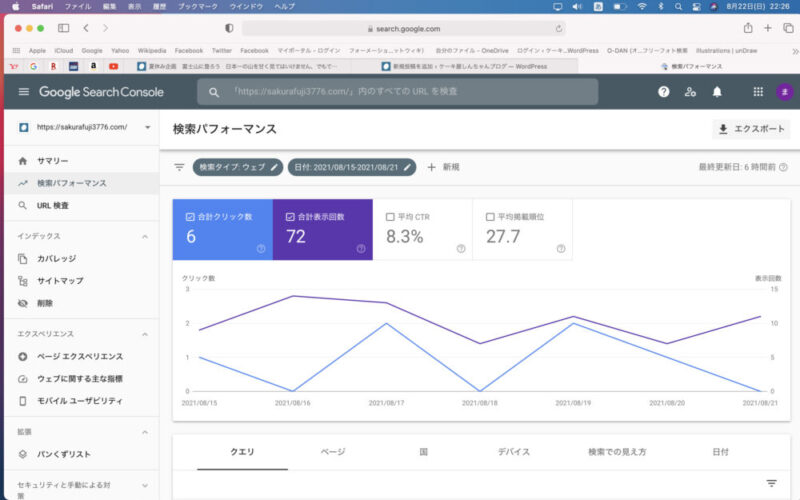Collapse the 拡張 section
Image resolution: width=800 pixels, height=500 pixels.
145,432
